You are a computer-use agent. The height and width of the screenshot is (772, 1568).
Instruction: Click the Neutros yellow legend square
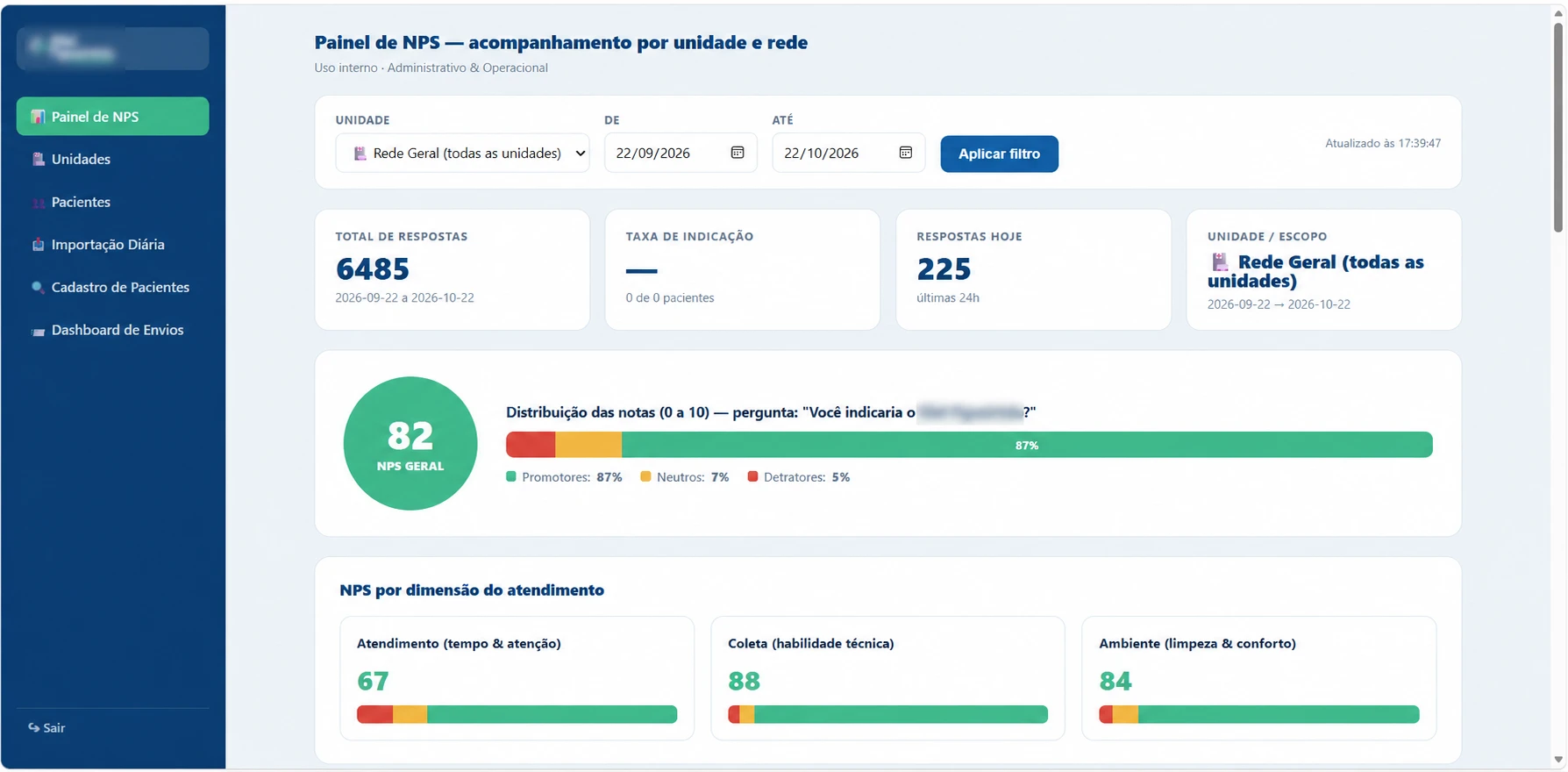coord(645,476)
